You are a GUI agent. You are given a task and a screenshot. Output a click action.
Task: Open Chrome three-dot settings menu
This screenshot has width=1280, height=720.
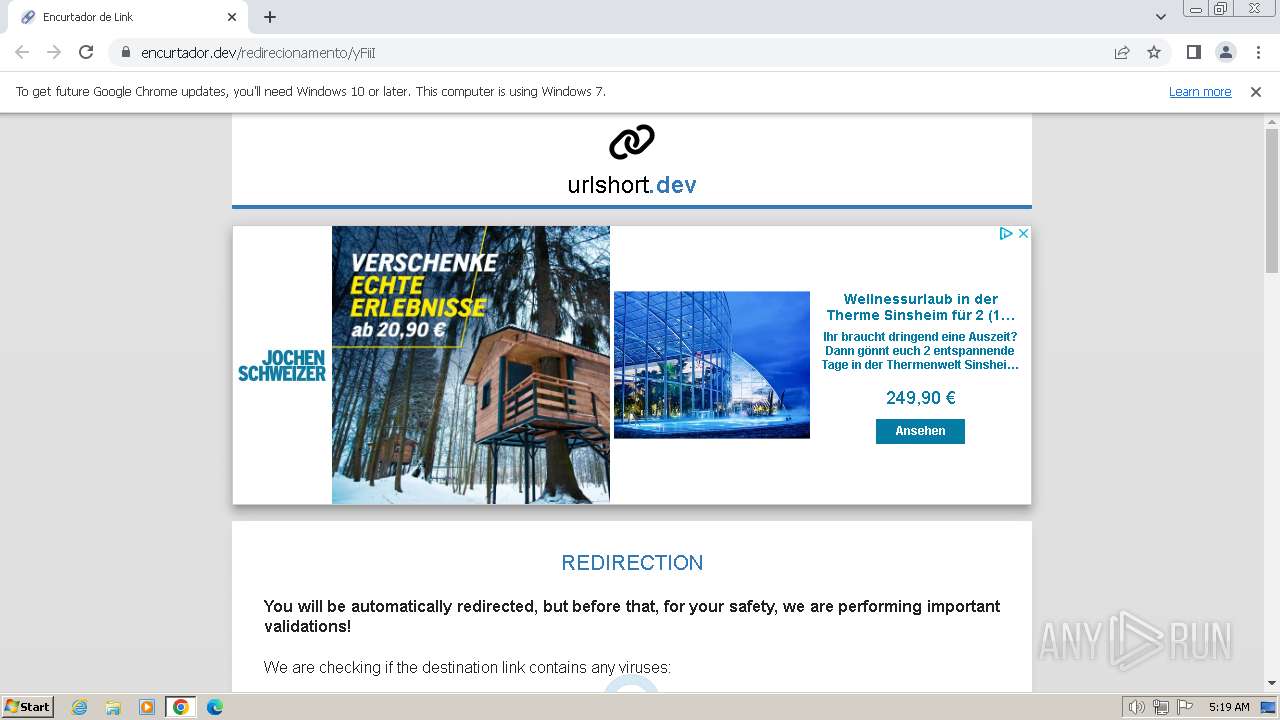[1258, 52]
